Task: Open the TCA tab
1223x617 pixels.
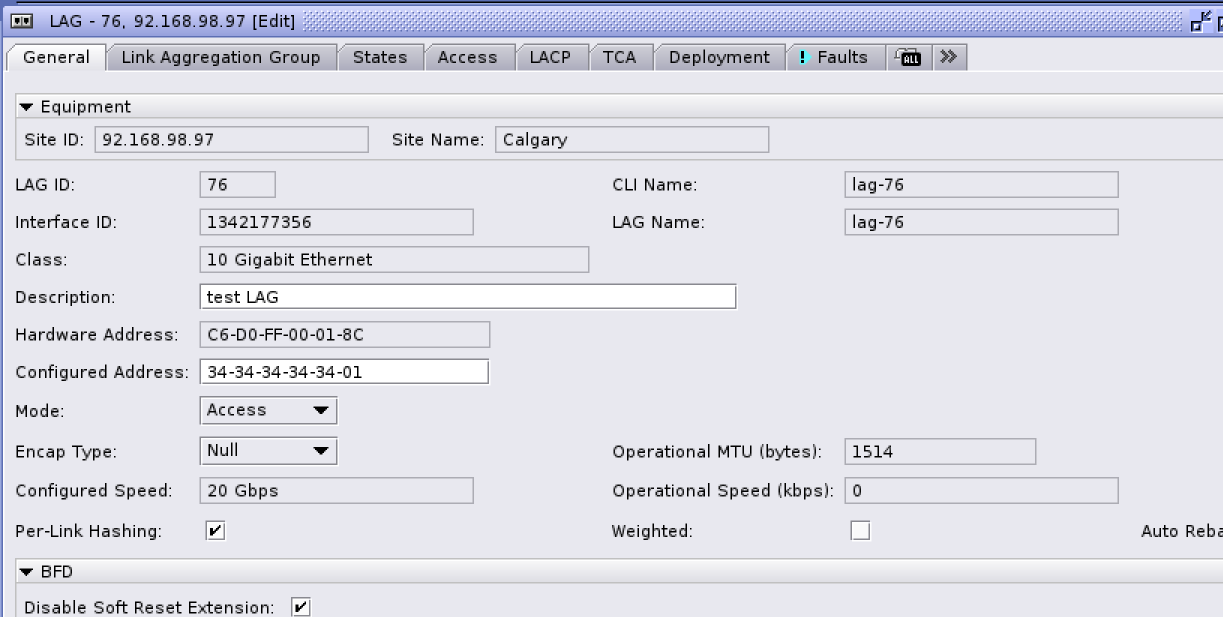Action: (x=619, y=58)
